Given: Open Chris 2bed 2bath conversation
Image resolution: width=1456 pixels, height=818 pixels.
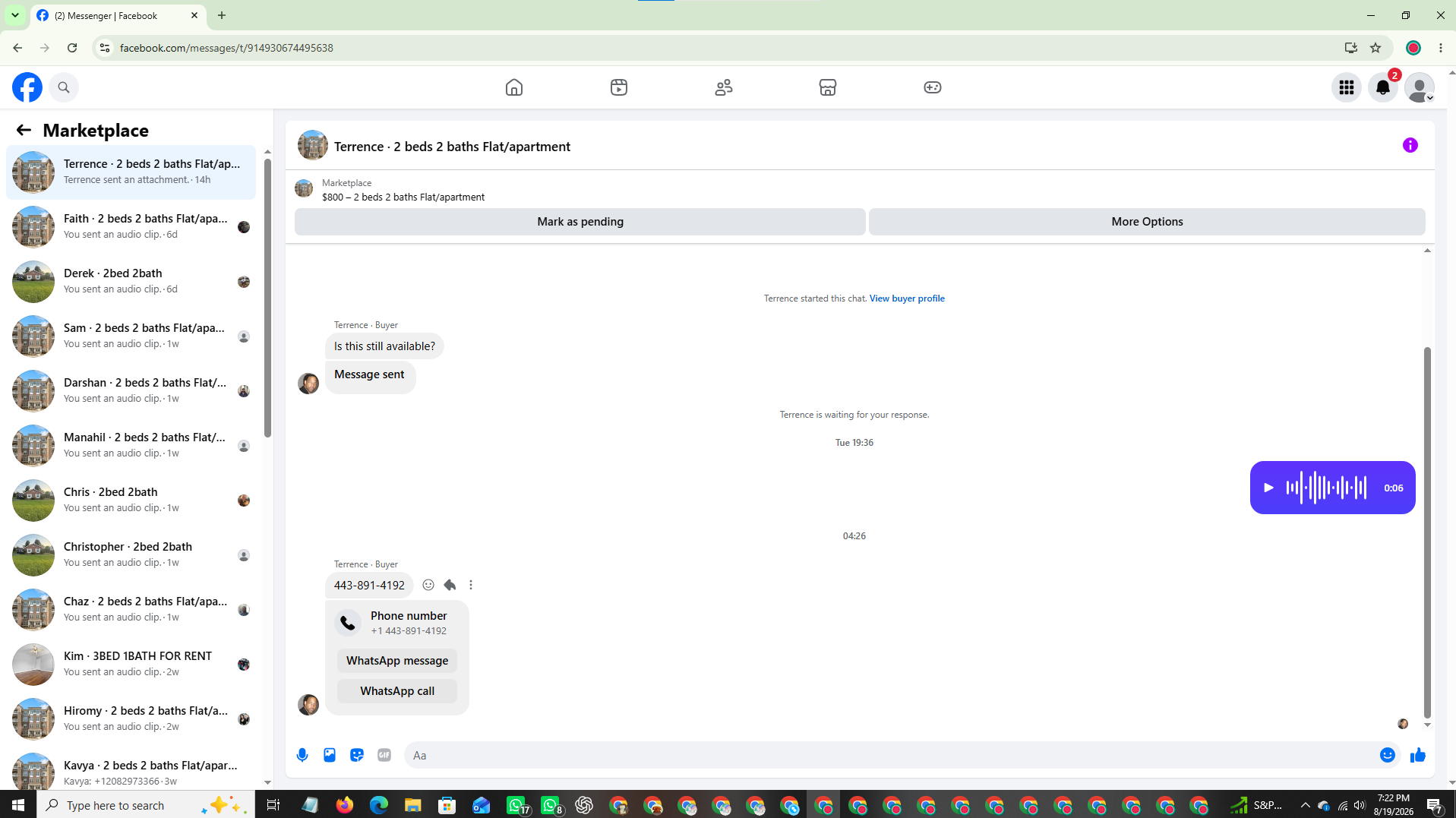Looking at the screenshot, I should pos(131,501).
